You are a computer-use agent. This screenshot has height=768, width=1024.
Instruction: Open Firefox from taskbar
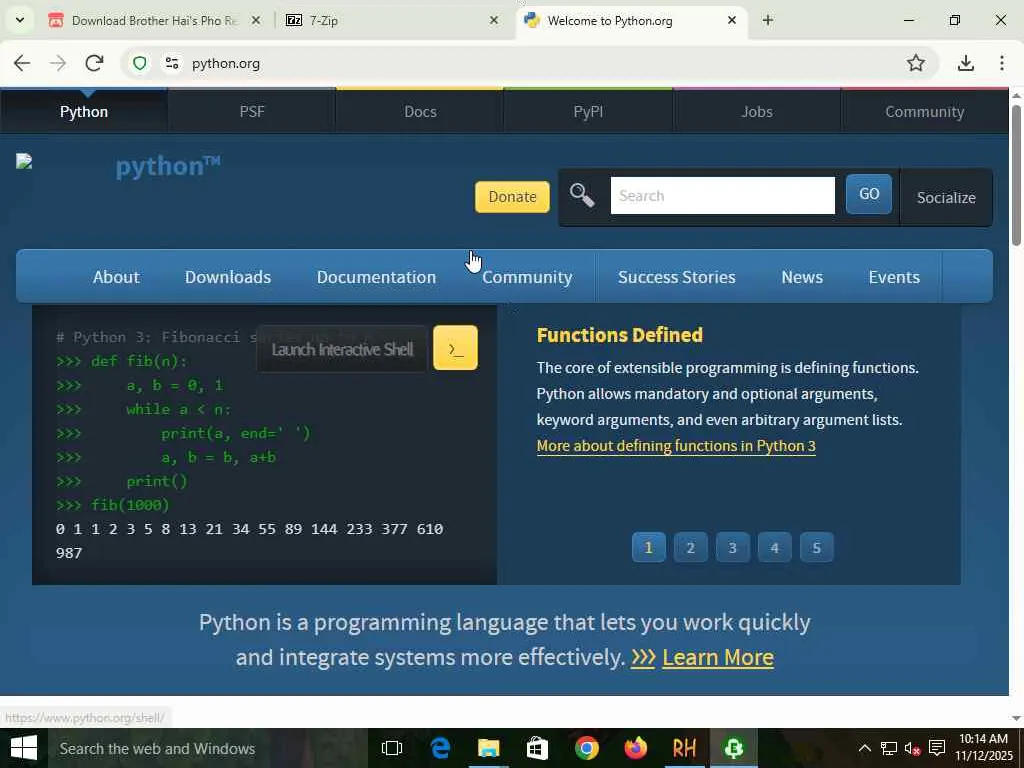pyautogui.click(x=635, y=748)
